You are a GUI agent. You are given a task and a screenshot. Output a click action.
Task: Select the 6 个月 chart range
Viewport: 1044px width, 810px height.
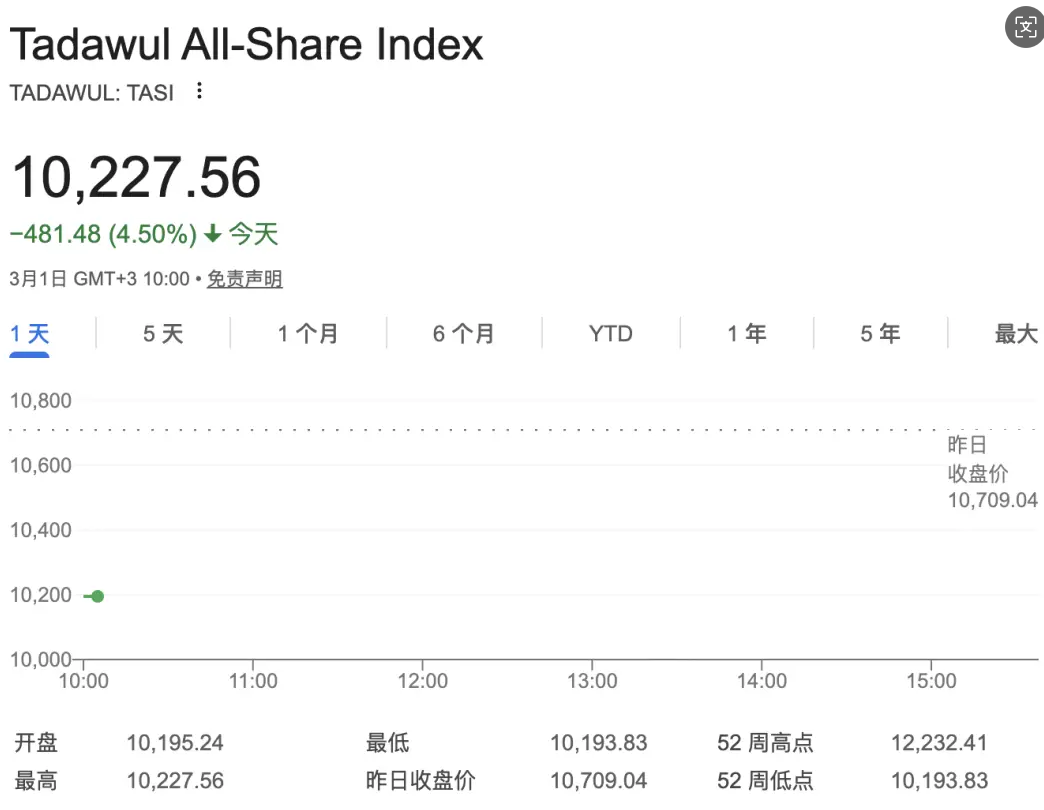[463, 334]
